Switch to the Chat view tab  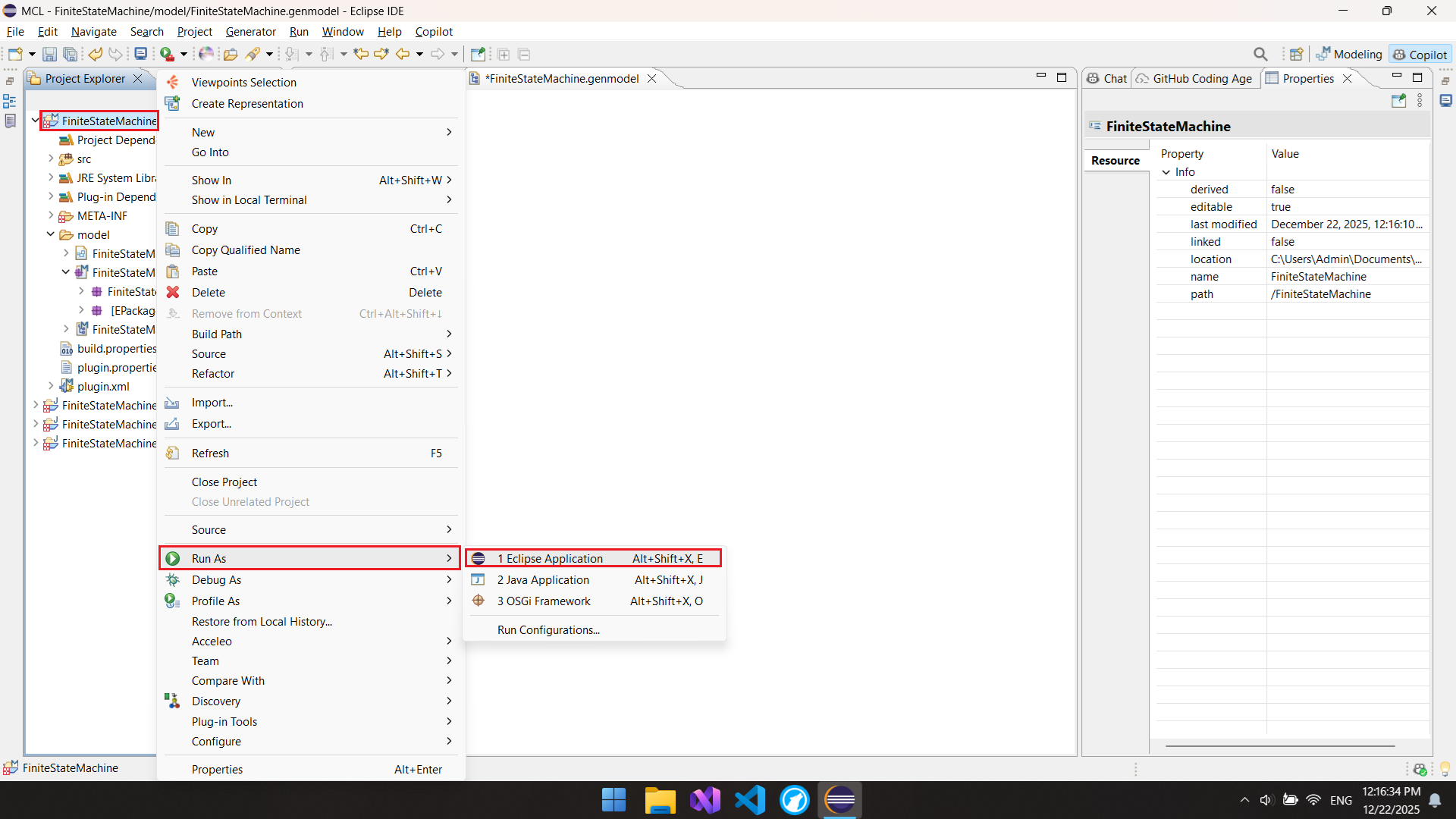[x=1107, y=79]
